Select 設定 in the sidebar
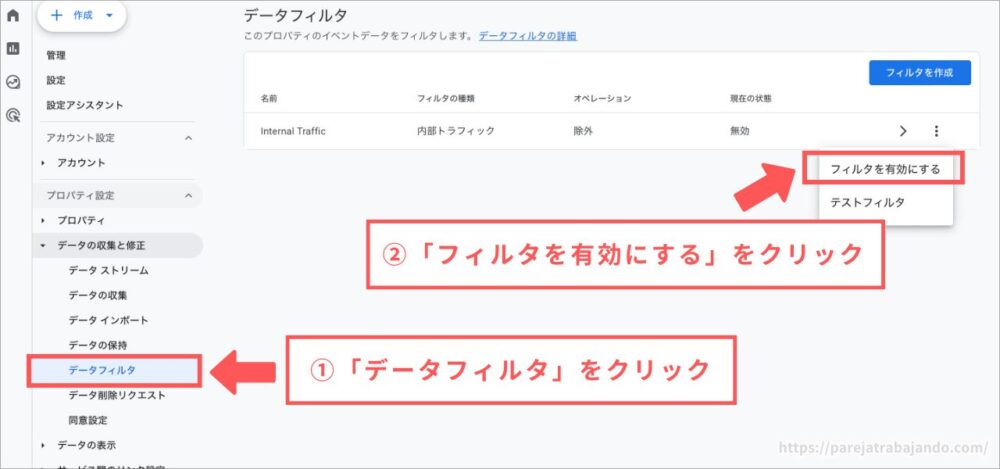Image resolution: width=1000 pixels, height=469 pixels. [x=55, y=80]
